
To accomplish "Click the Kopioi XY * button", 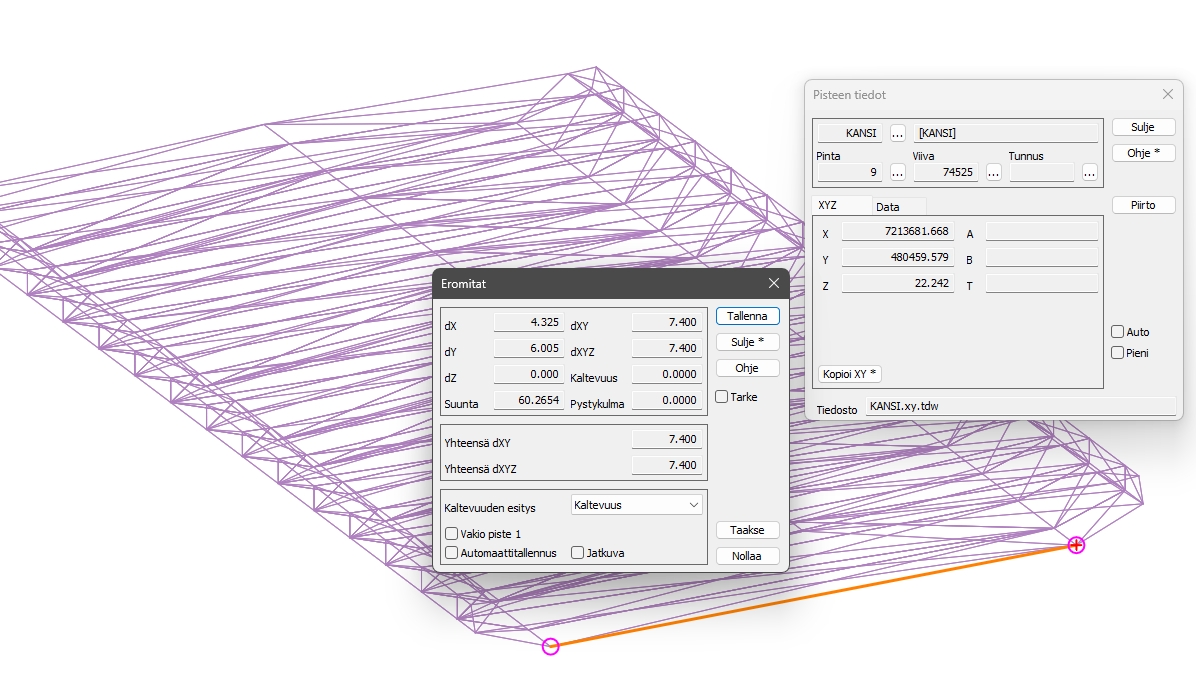I will pyautogui.click(x=849, y=374).
